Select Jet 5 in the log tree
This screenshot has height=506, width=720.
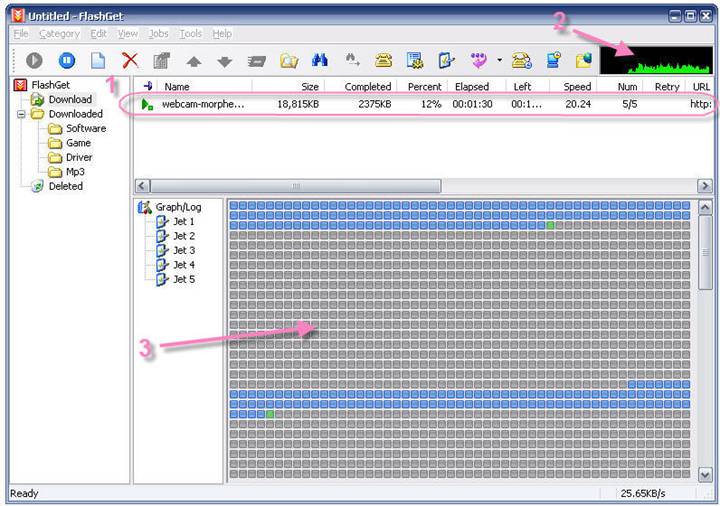(x=184, y=279)
